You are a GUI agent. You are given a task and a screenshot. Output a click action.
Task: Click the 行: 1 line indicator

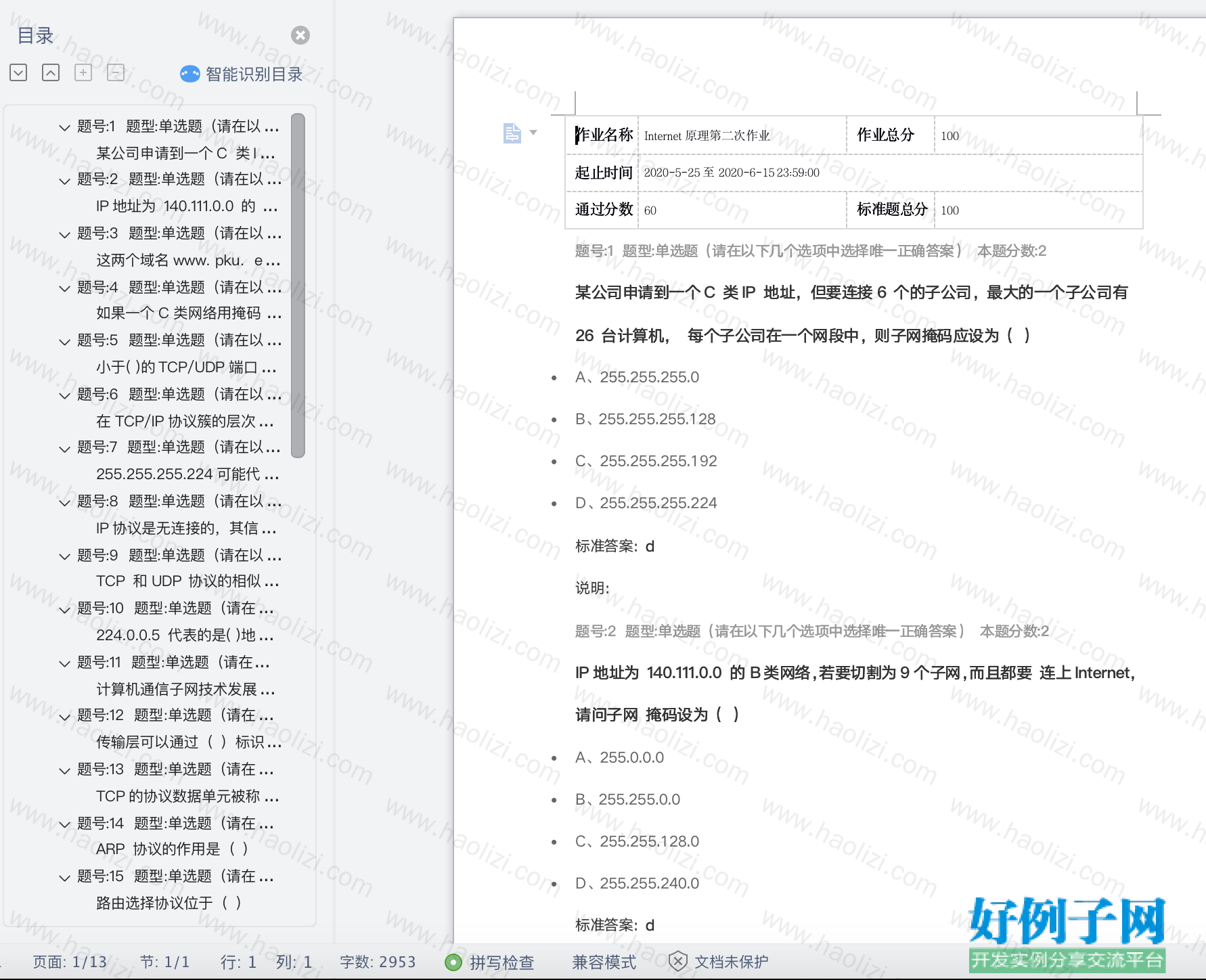click(238, 962)
